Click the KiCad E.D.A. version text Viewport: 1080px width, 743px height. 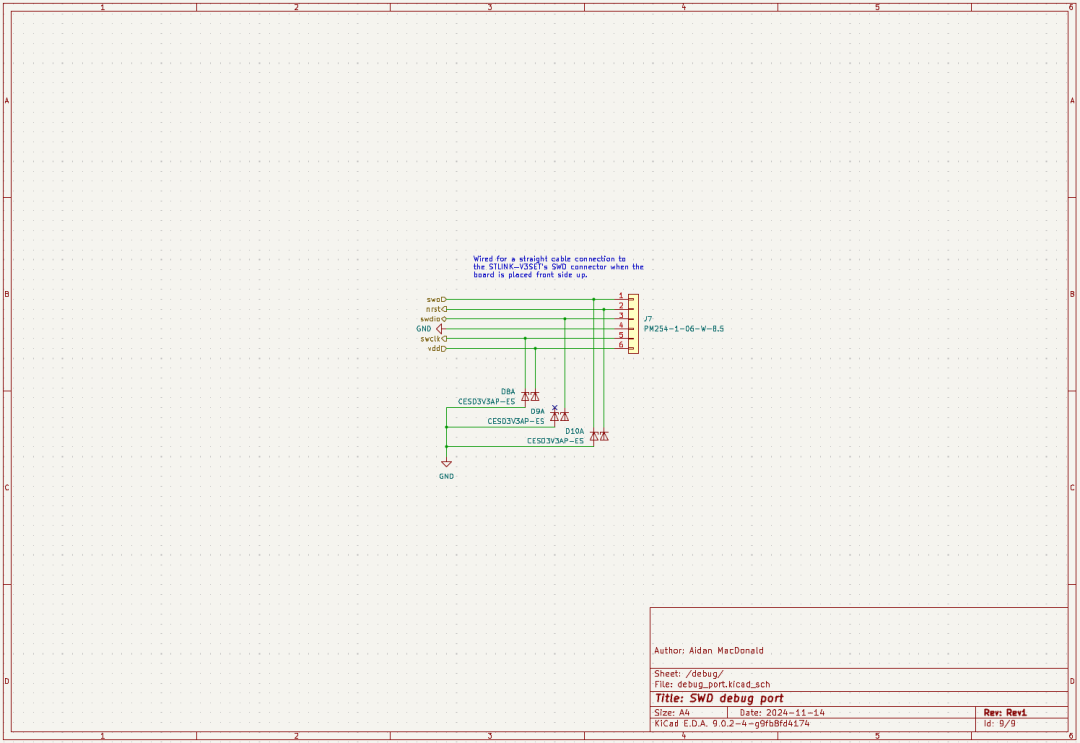click(x=732, y=724)
